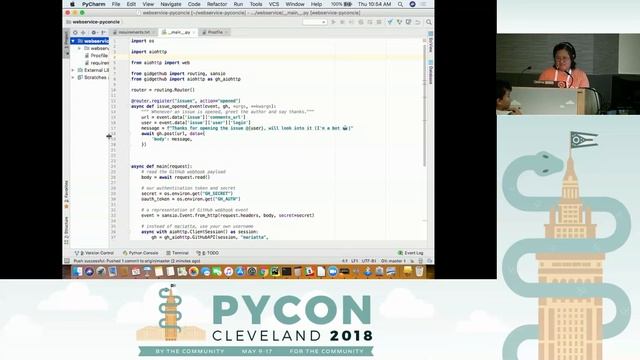Open iTunes from the Dock
This screenshot has width=640, height=360.
pos(229,271)
